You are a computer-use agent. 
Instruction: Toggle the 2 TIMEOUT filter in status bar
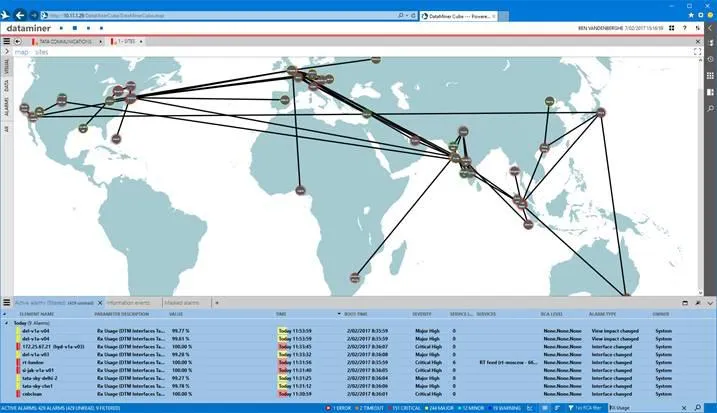coord(369,408)
